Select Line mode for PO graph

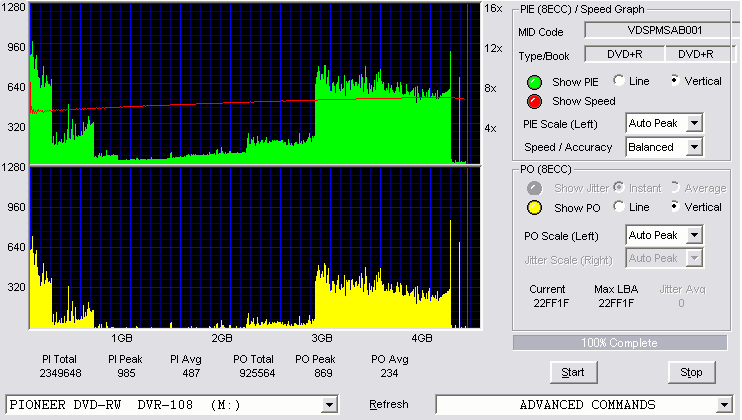pyautogui.click(x=618, y=207)
